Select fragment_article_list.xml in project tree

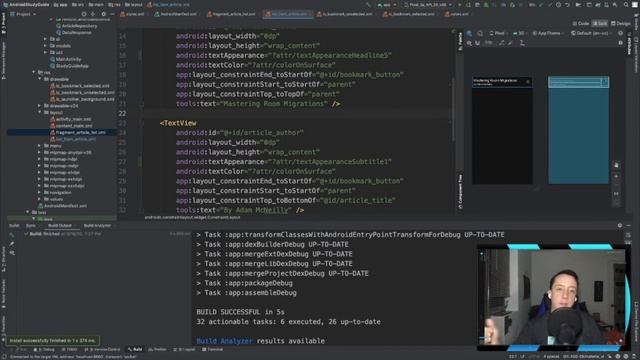[x=77, y=132]
